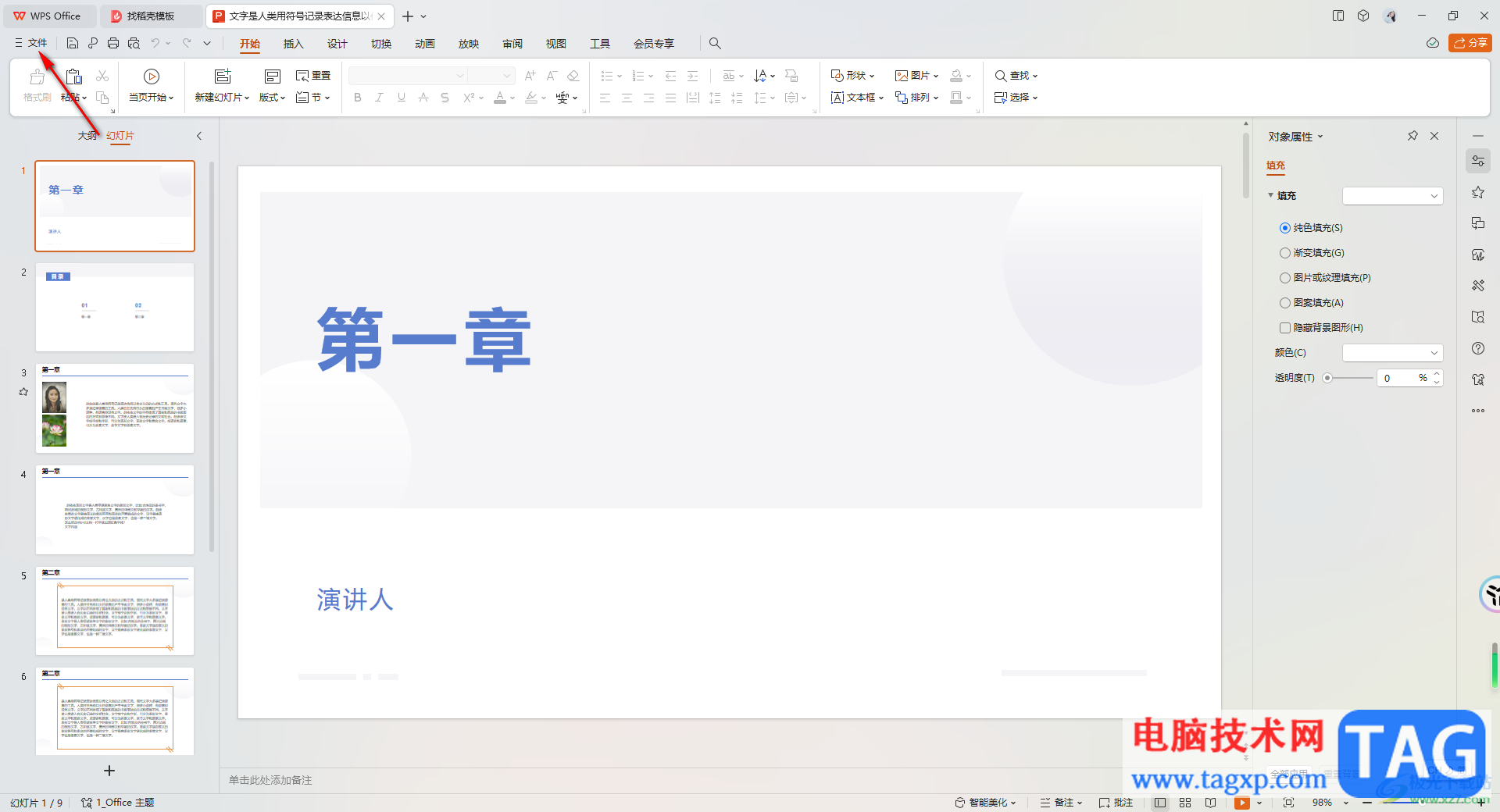Click the 文本框 text box button

(x=857, y=98)
